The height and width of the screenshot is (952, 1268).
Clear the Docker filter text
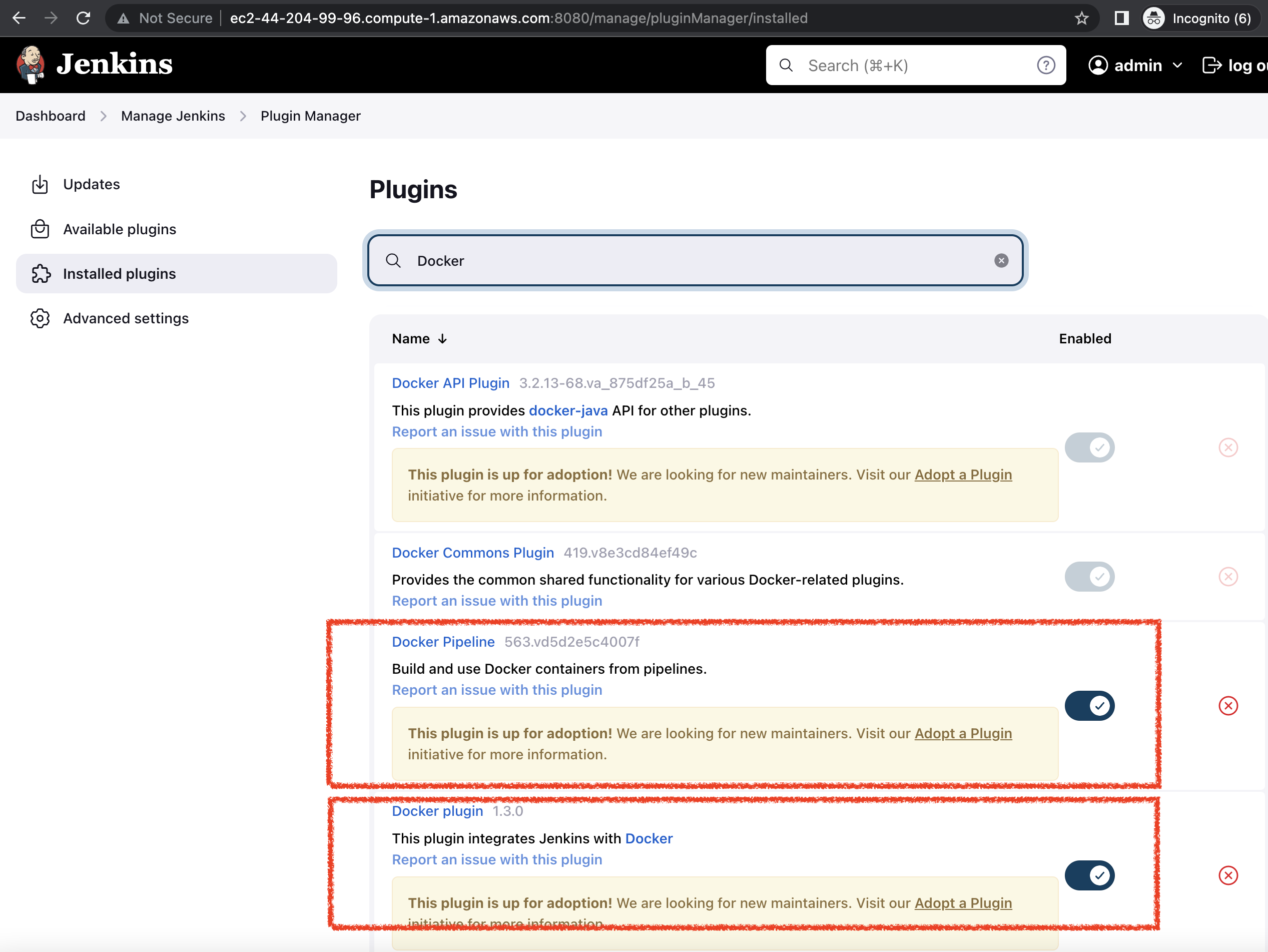click(1001, 261)
